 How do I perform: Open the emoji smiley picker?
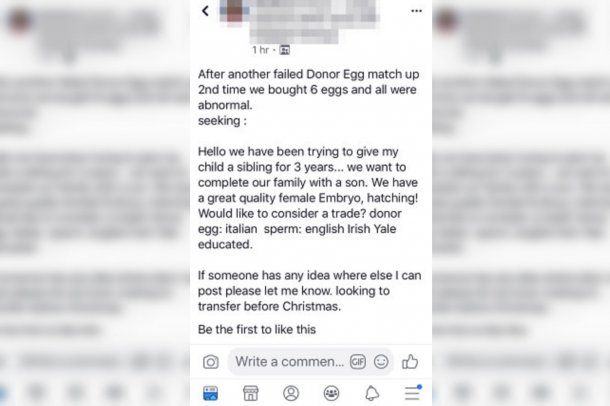click(381, 362)
